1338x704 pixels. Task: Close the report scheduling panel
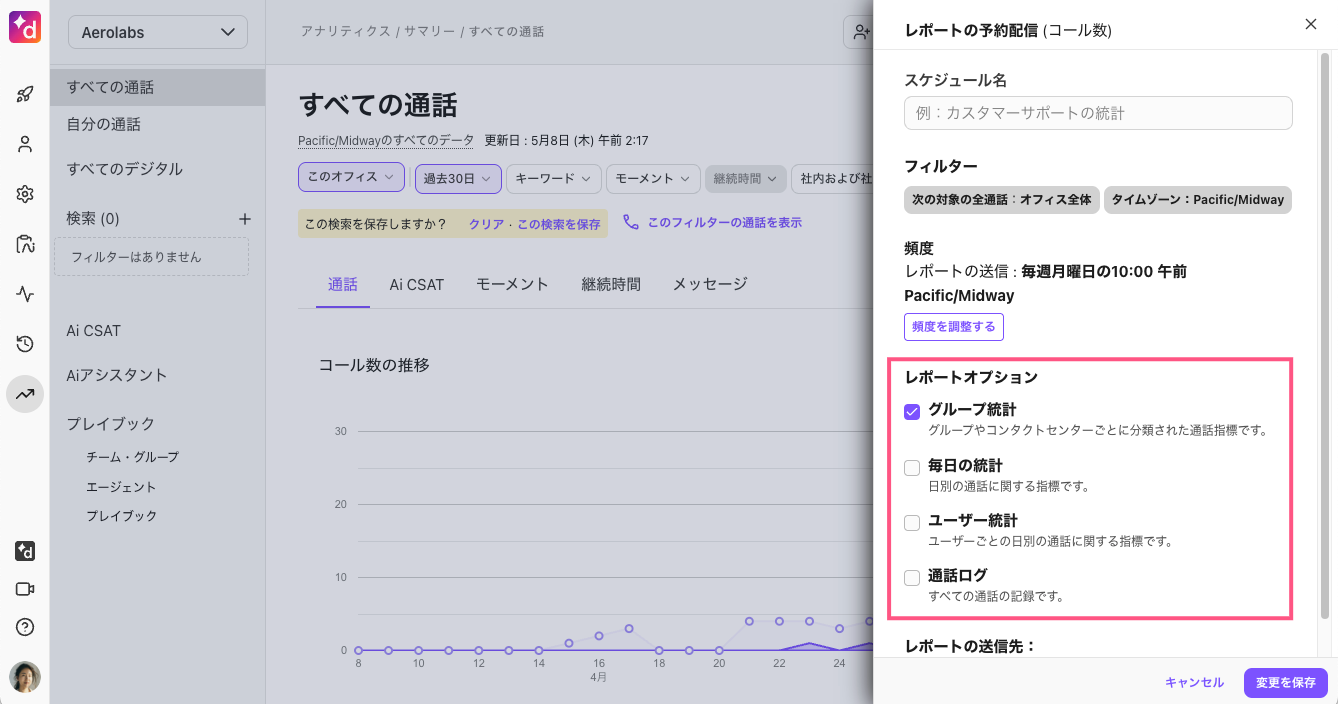pyautogui.click(x=1311, y=24)
